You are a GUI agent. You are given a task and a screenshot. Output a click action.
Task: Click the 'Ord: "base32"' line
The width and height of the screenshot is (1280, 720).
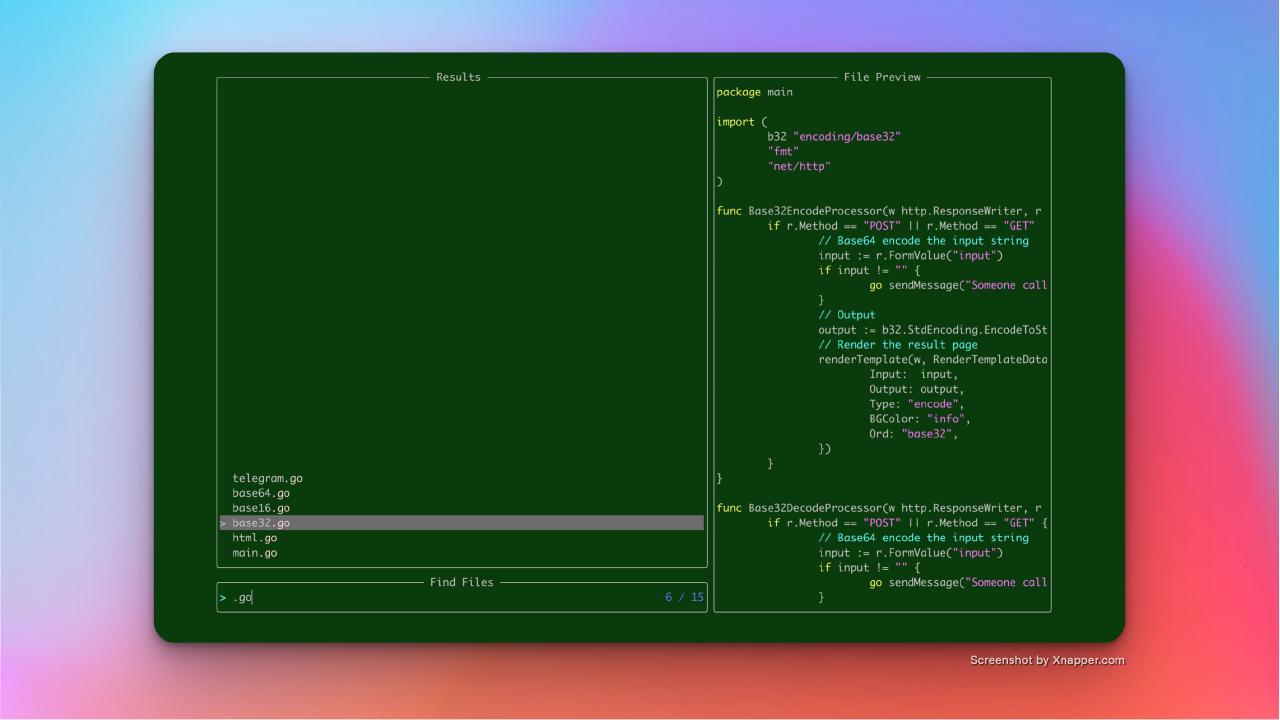pos(914,434)
